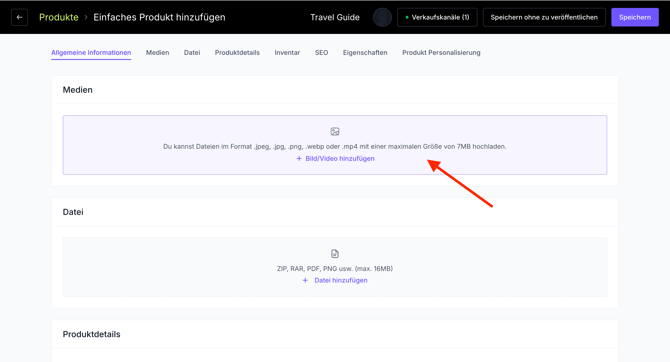Viewport: 670px width, 362px height.
Task: Go to the Inventar tab
Action: click(287, 53)
